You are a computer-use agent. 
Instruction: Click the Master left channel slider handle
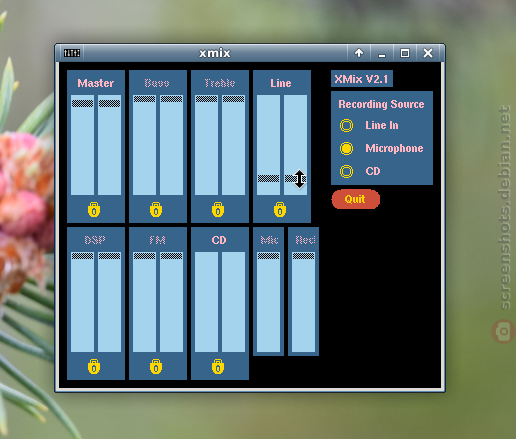(83, 103)
